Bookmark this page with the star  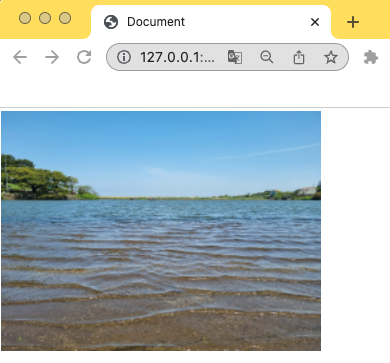coord(331,57)
